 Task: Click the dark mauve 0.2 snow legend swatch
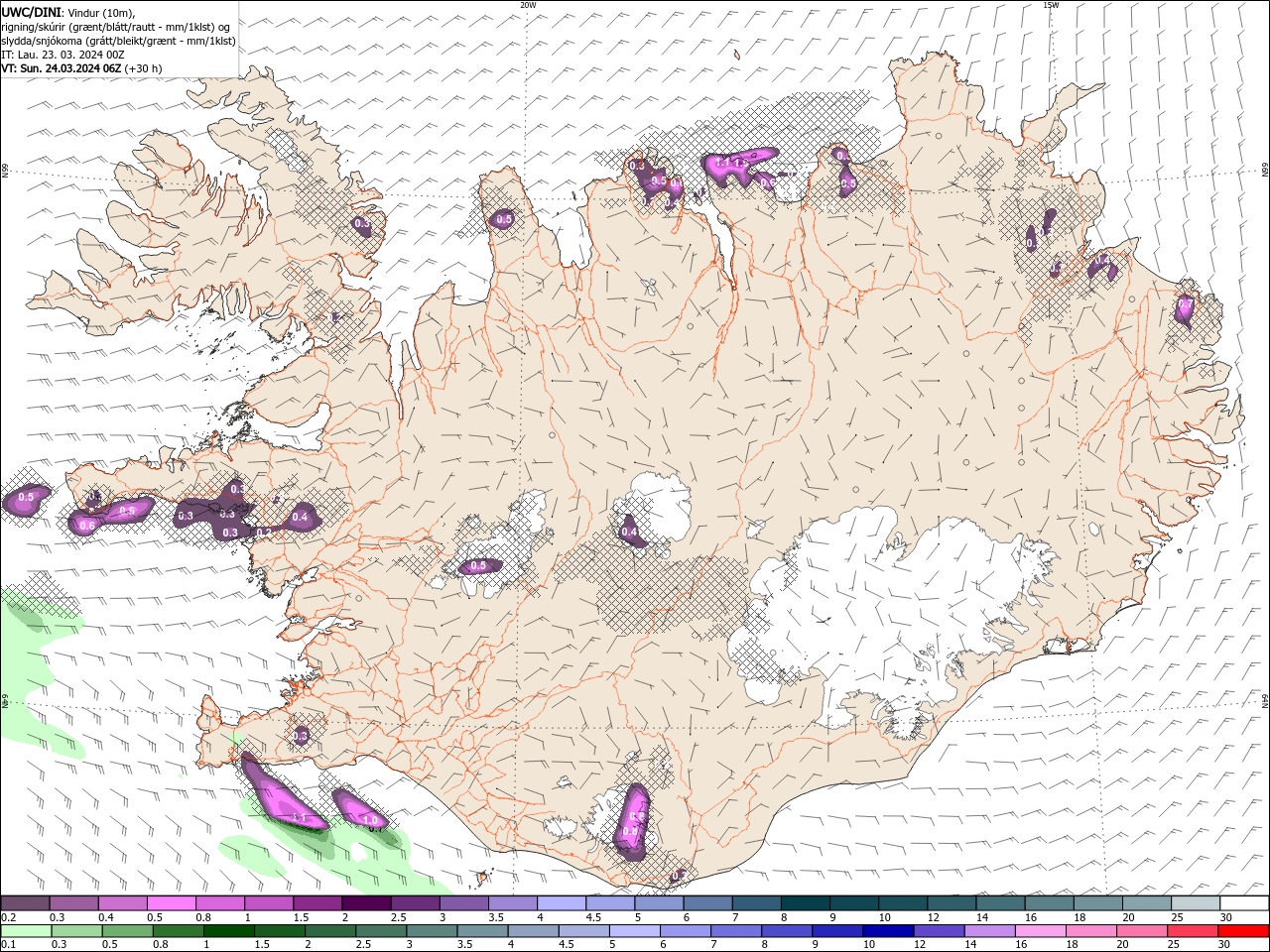(x=25, y=903)
